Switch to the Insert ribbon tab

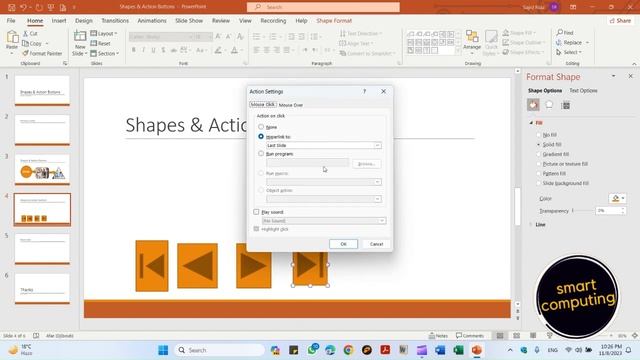pos(59,20)
